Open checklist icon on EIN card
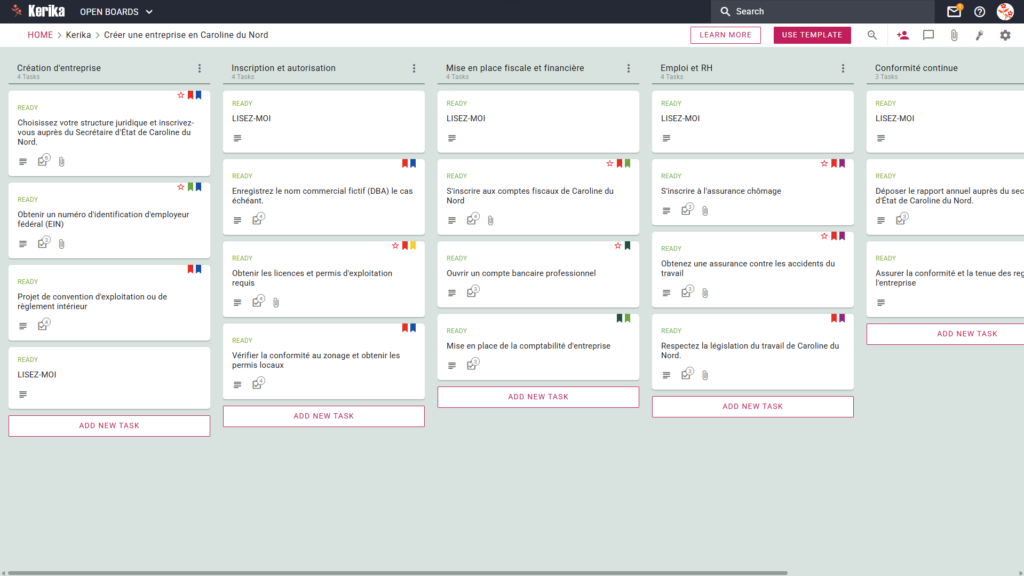This screenshot has width=1024, height=576. pyautogui.click(x=43, y=243)
